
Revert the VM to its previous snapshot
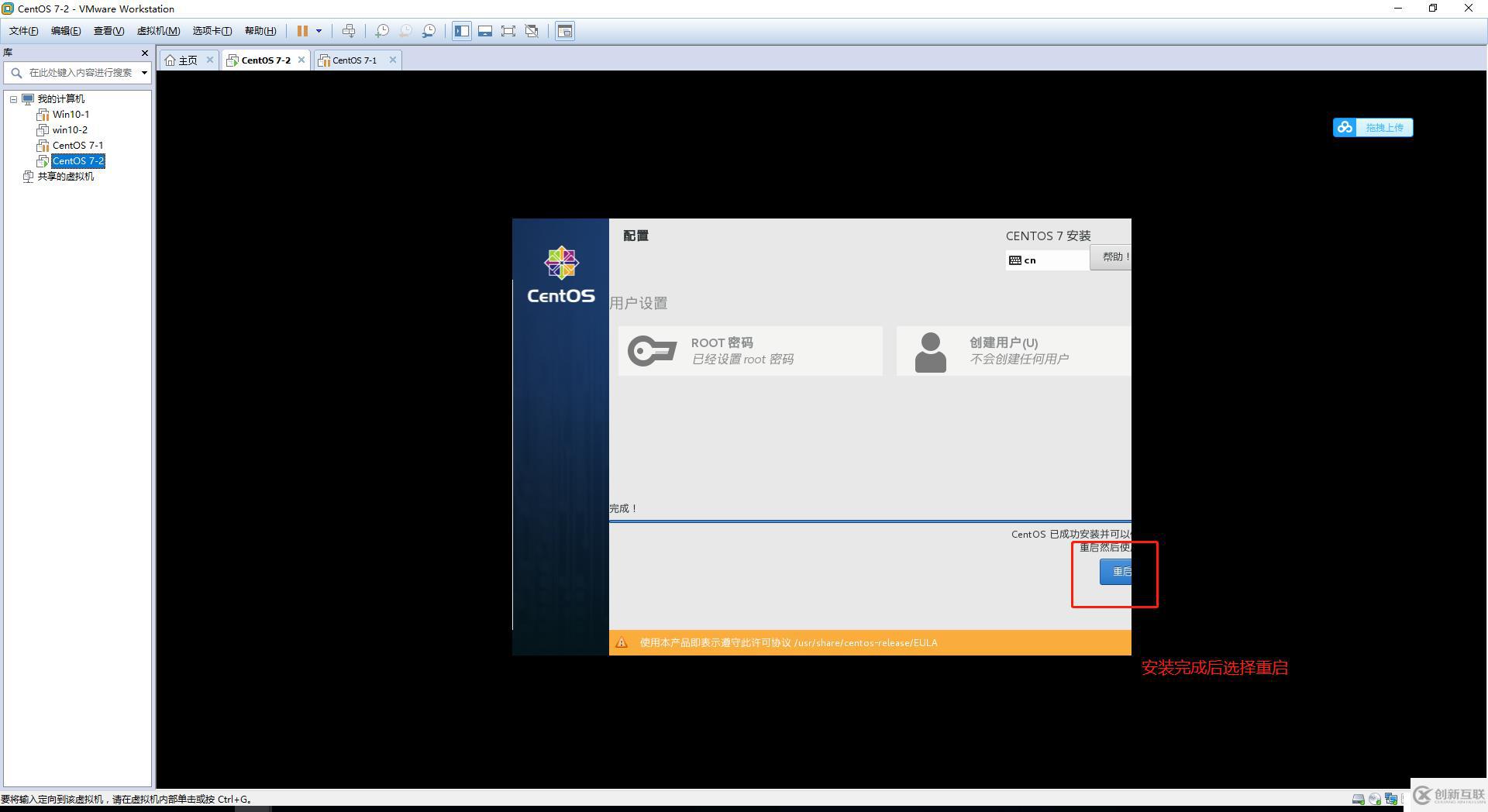pos(405,31)
